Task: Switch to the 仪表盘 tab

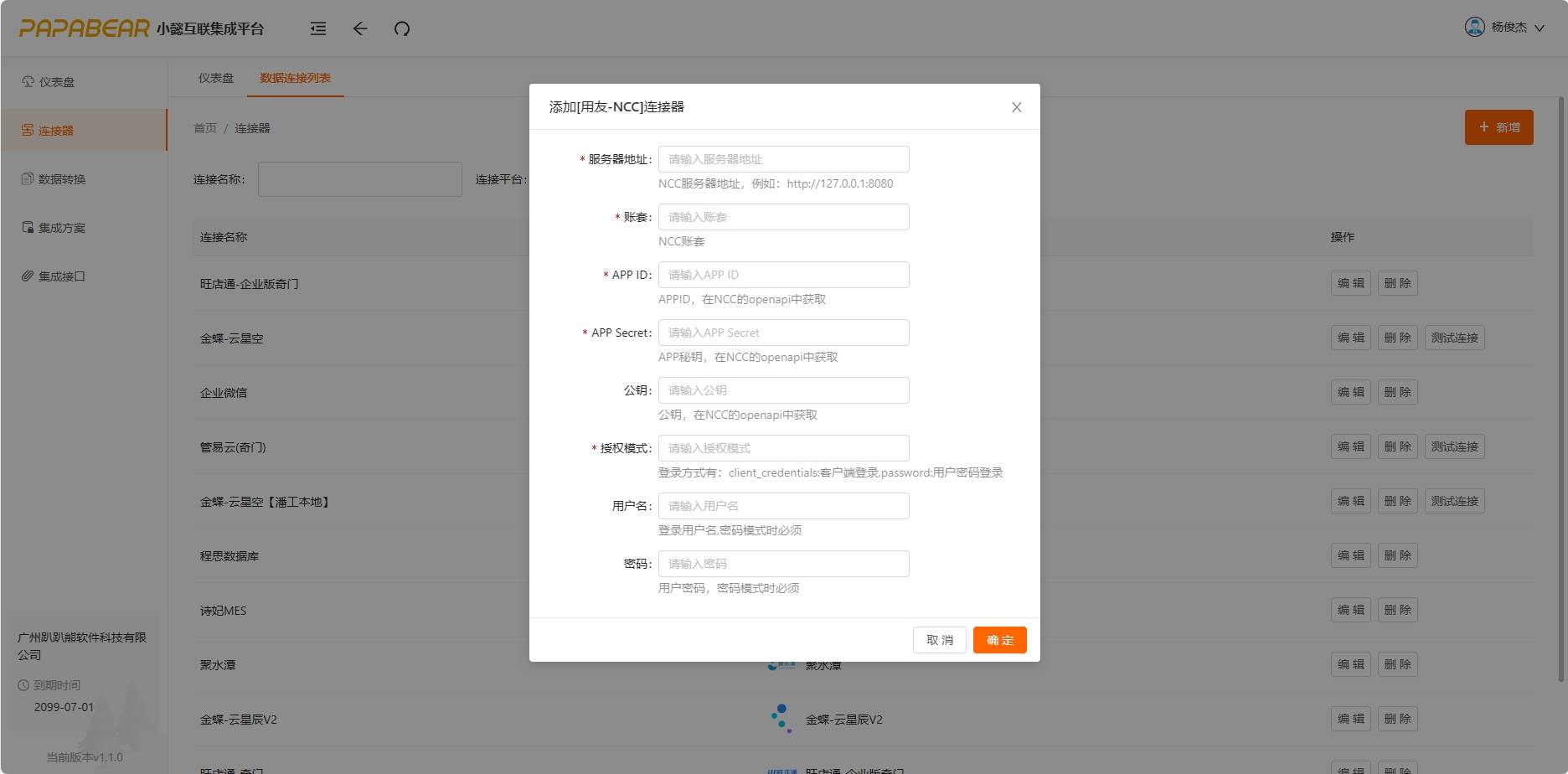Action: (x=216, y=78)
